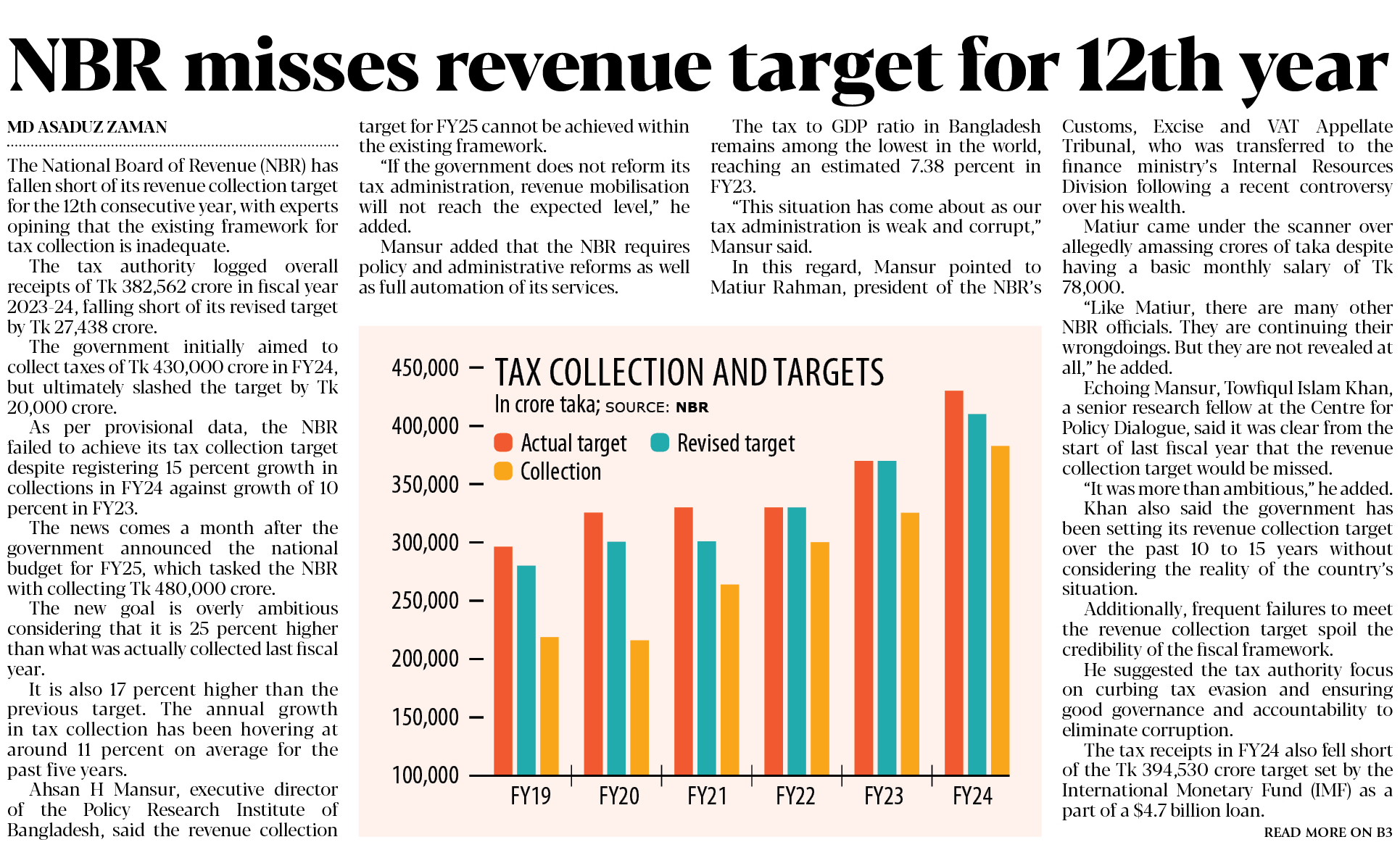Click the FY20 yellow collection bar
This screenshot has width=1400, height=850.
[x=639, y=708]
